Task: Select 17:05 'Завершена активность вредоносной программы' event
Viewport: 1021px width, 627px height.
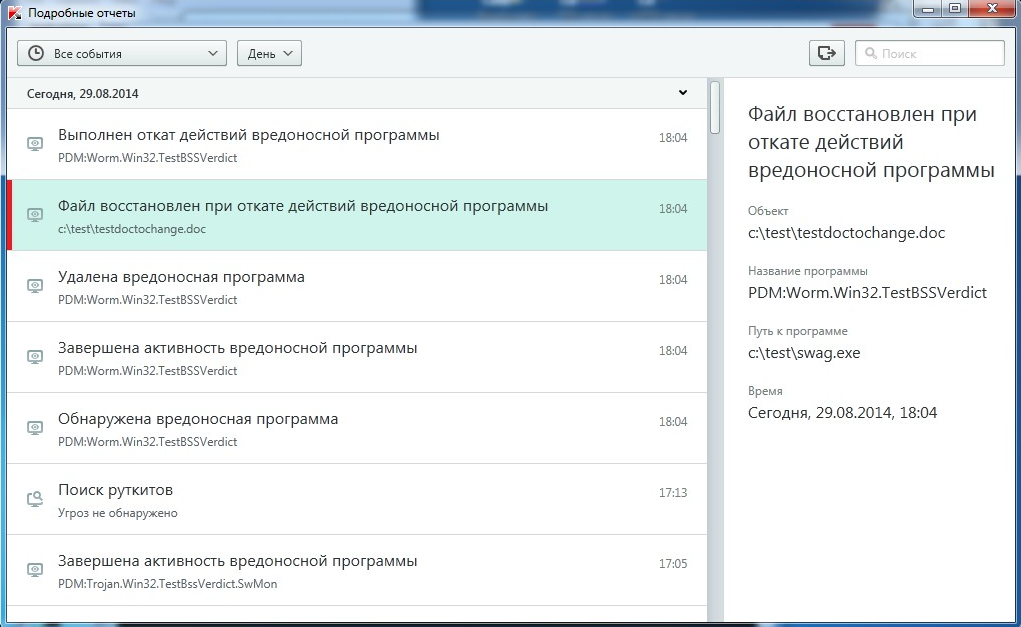Action: click(x=357, y=570)
